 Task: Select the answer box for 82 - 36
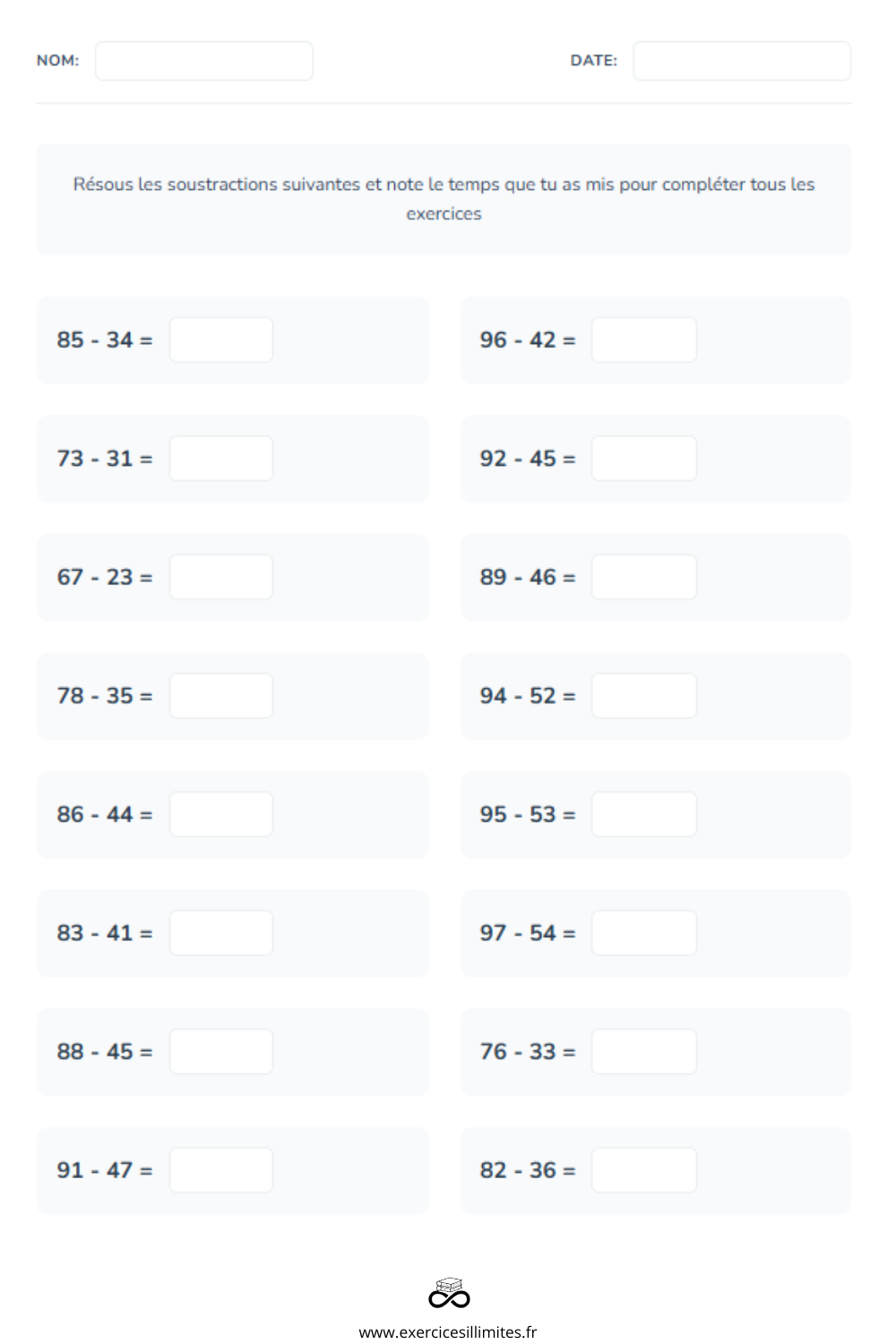coord(644,1170)
